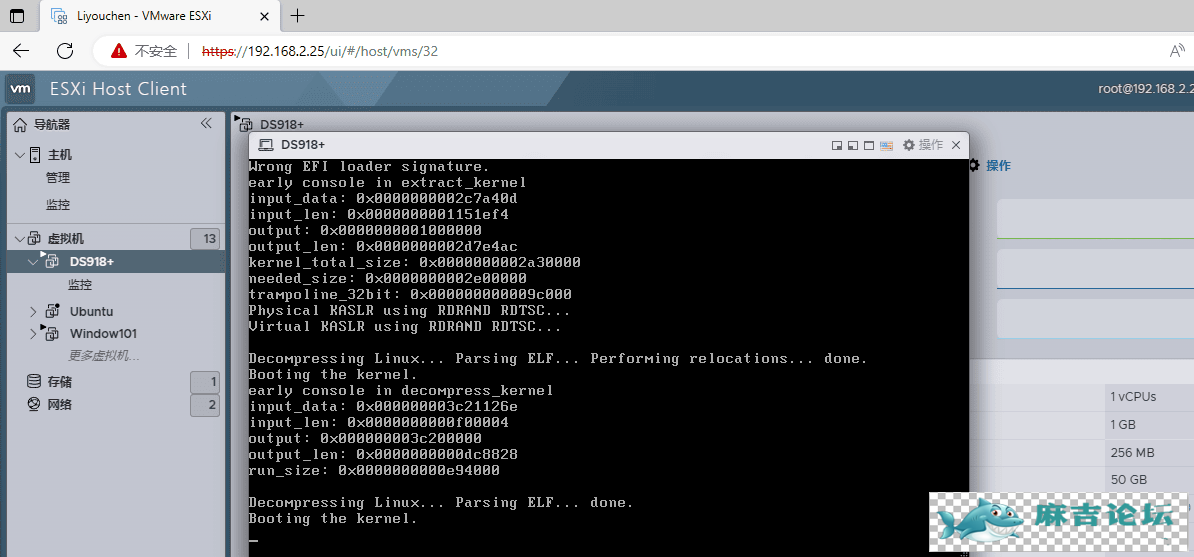Screen dimensions: 1194x557
Task: Collapse the 主机 tree node
Action: point(19,155)
